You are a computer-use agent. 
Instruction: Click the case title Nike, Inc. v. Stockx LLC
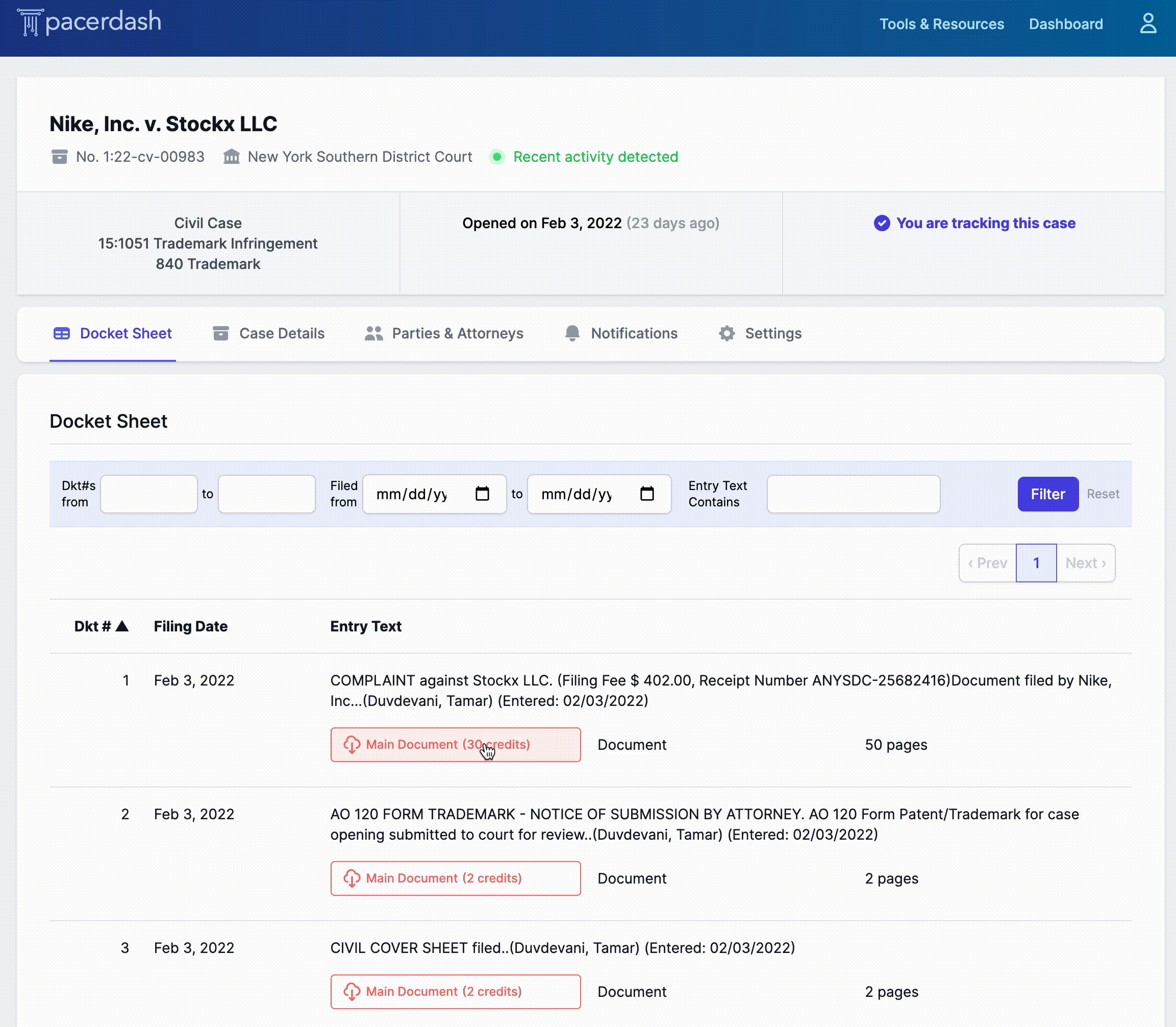tap(163, 124)
